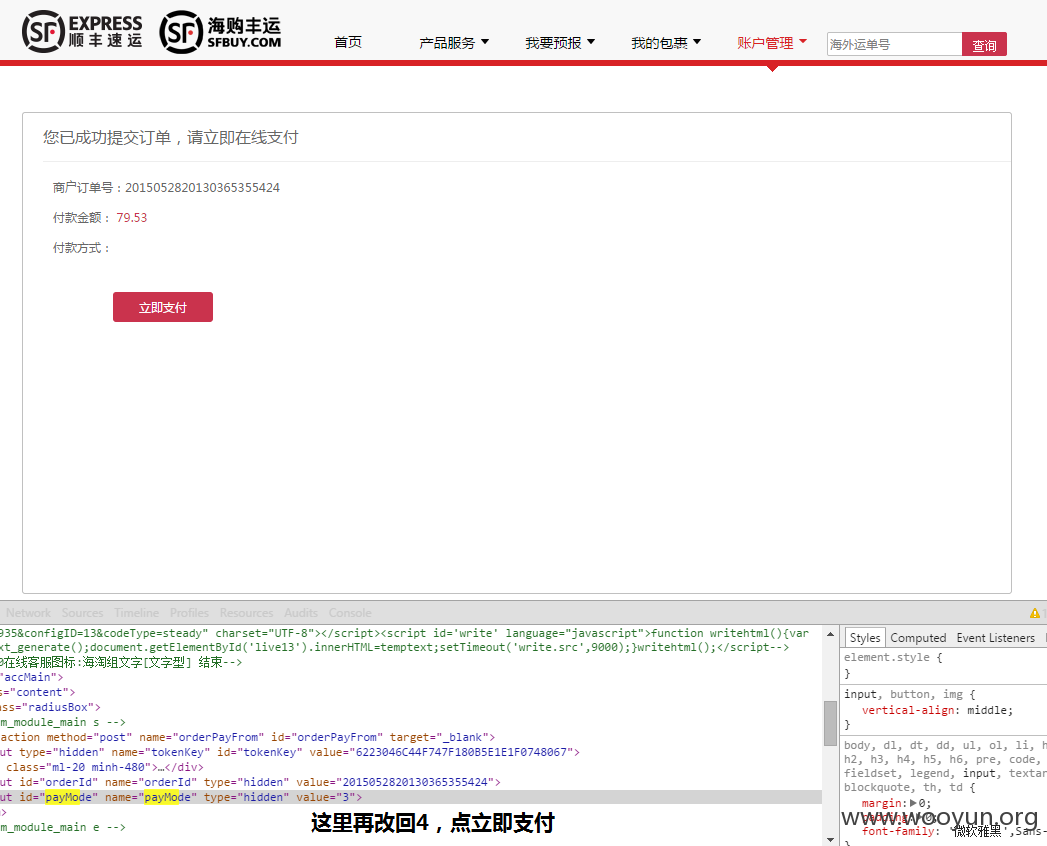Expand the 我的包裹 dropdown menu

click(666, 43)
